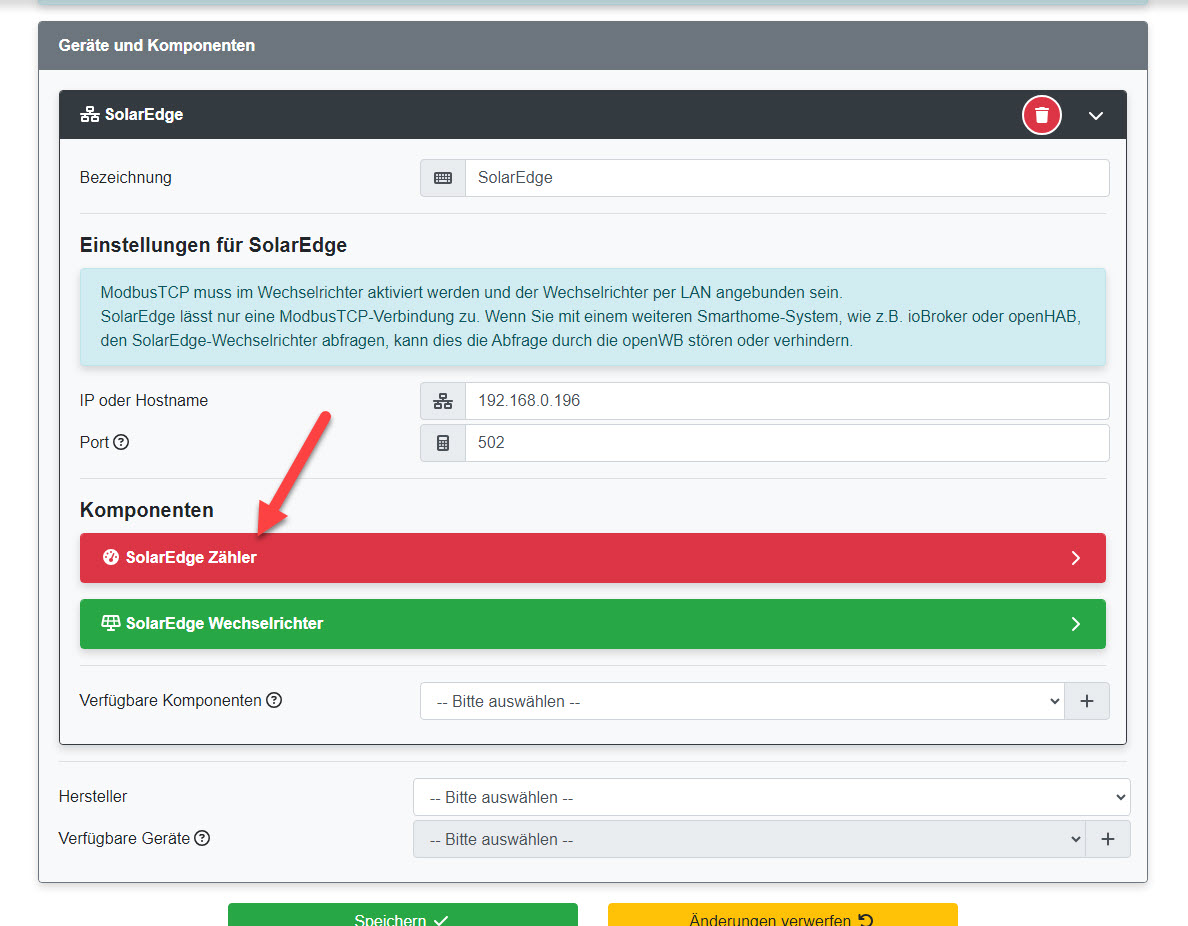Click the Bezeichnung label

(125, 177)
